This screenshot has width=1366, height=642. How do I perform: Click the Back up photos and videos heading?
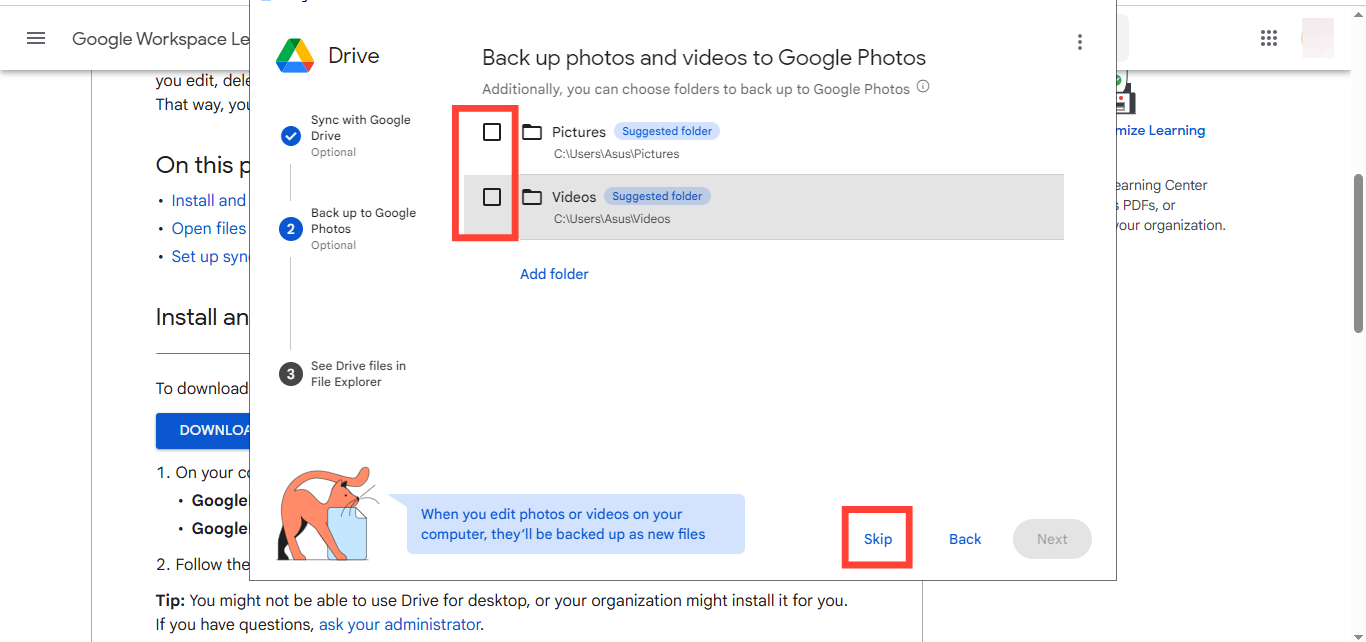704,58
